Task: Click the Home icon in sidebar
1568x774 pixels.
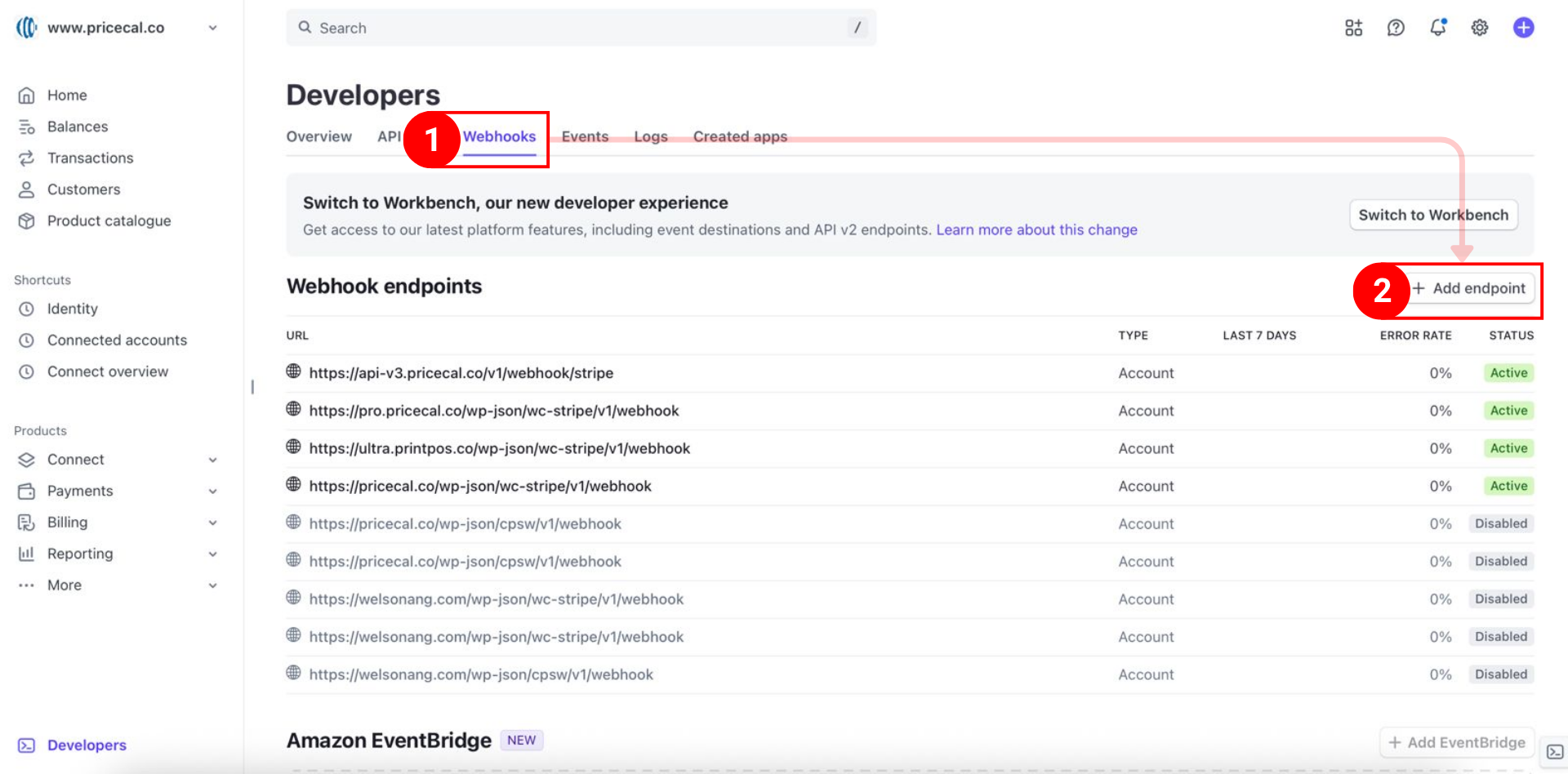Action: [27, 96]
